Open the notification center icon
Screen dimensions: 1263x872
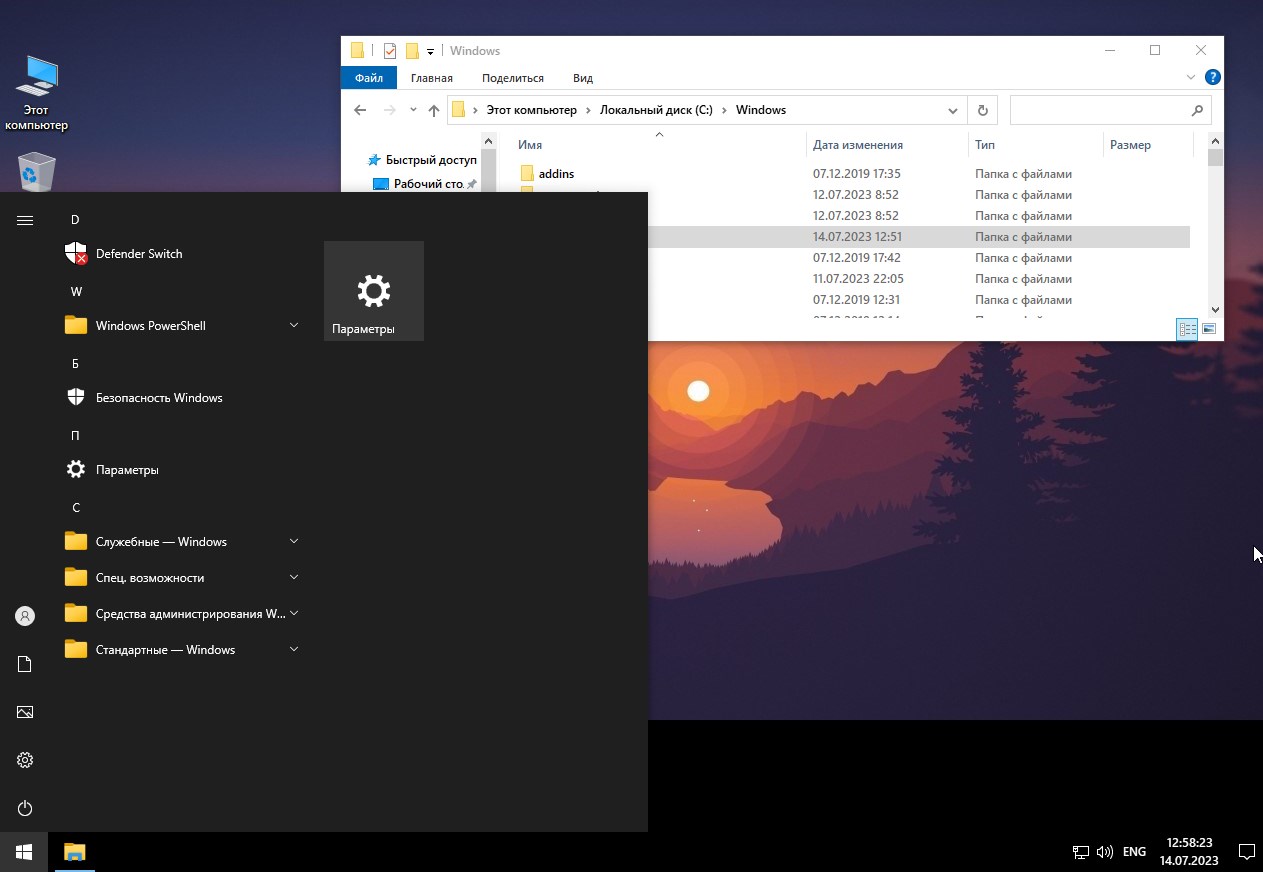click(x=1246, y=852)
